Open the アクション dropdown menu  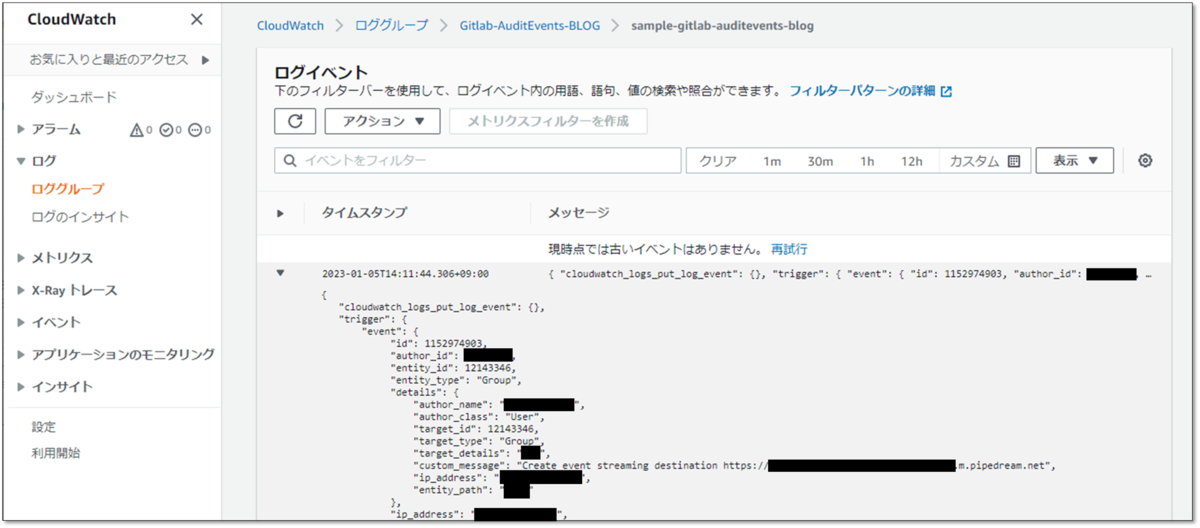pyautogui.click(x=383, y=121)
